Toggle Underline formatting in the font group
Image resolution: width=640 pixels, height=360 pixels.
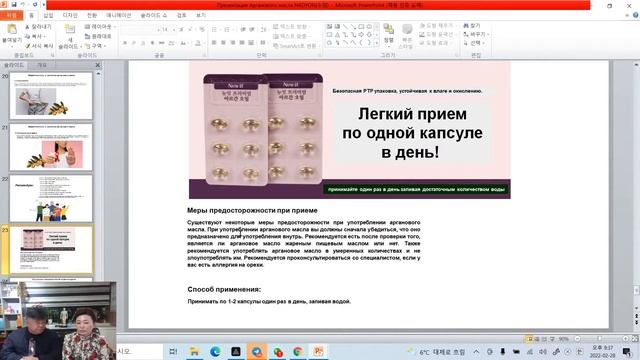(x=143, y=43)
